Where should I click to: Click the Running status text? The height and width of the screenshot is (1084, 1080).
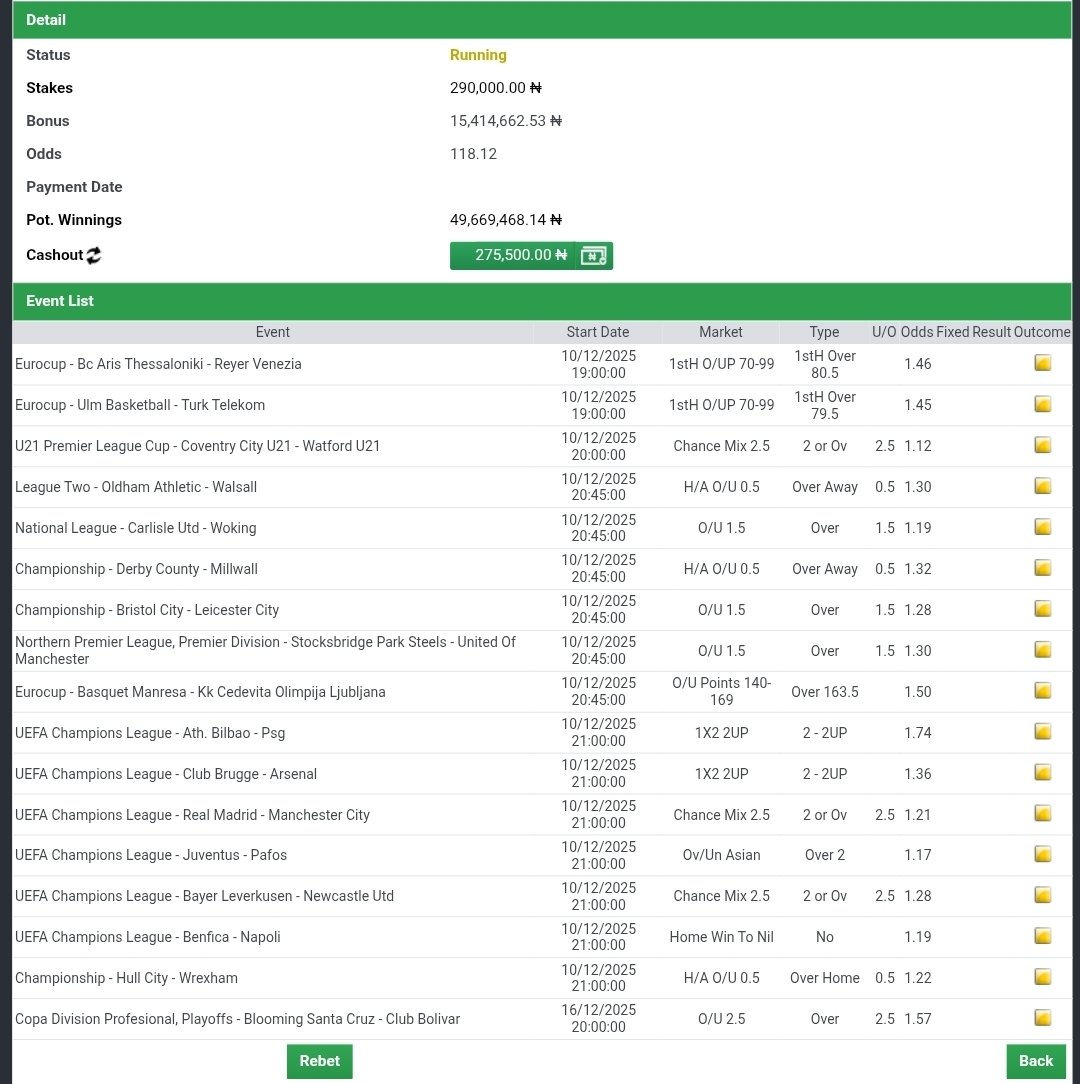coord(478,55)
